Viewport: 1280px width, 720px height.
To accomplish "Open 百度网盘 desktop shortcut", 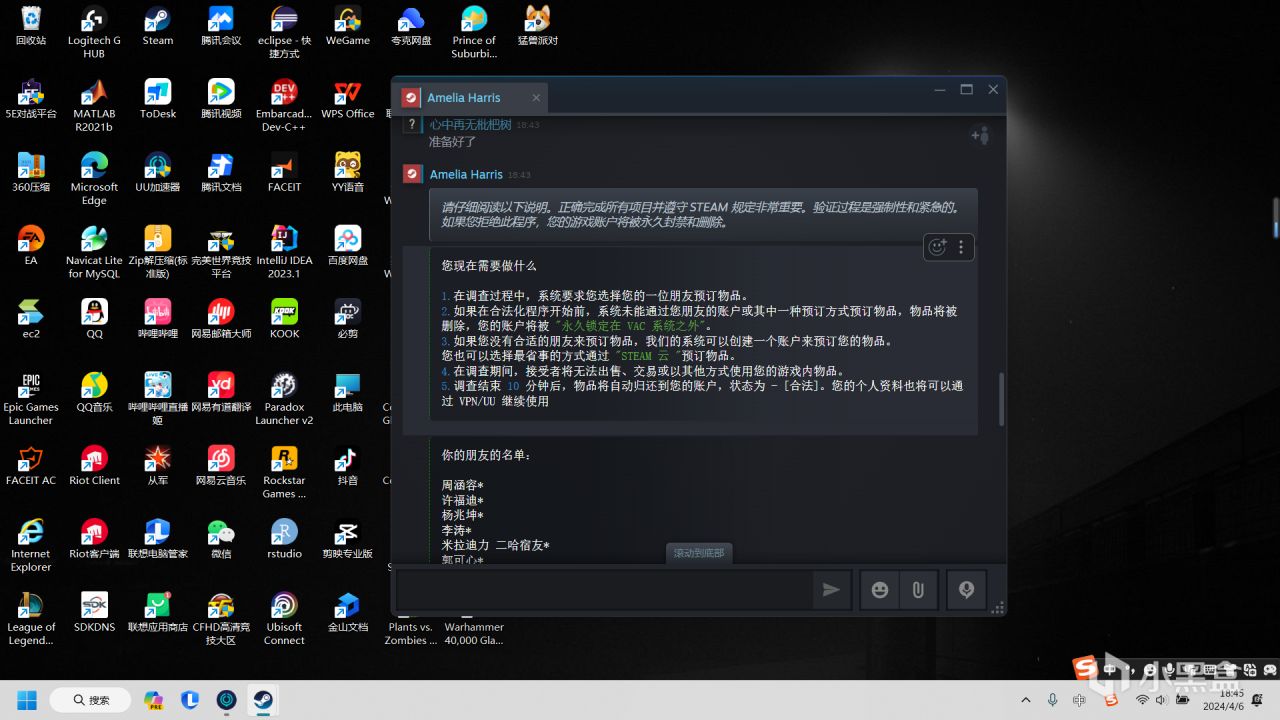I will tap(347, 245).
